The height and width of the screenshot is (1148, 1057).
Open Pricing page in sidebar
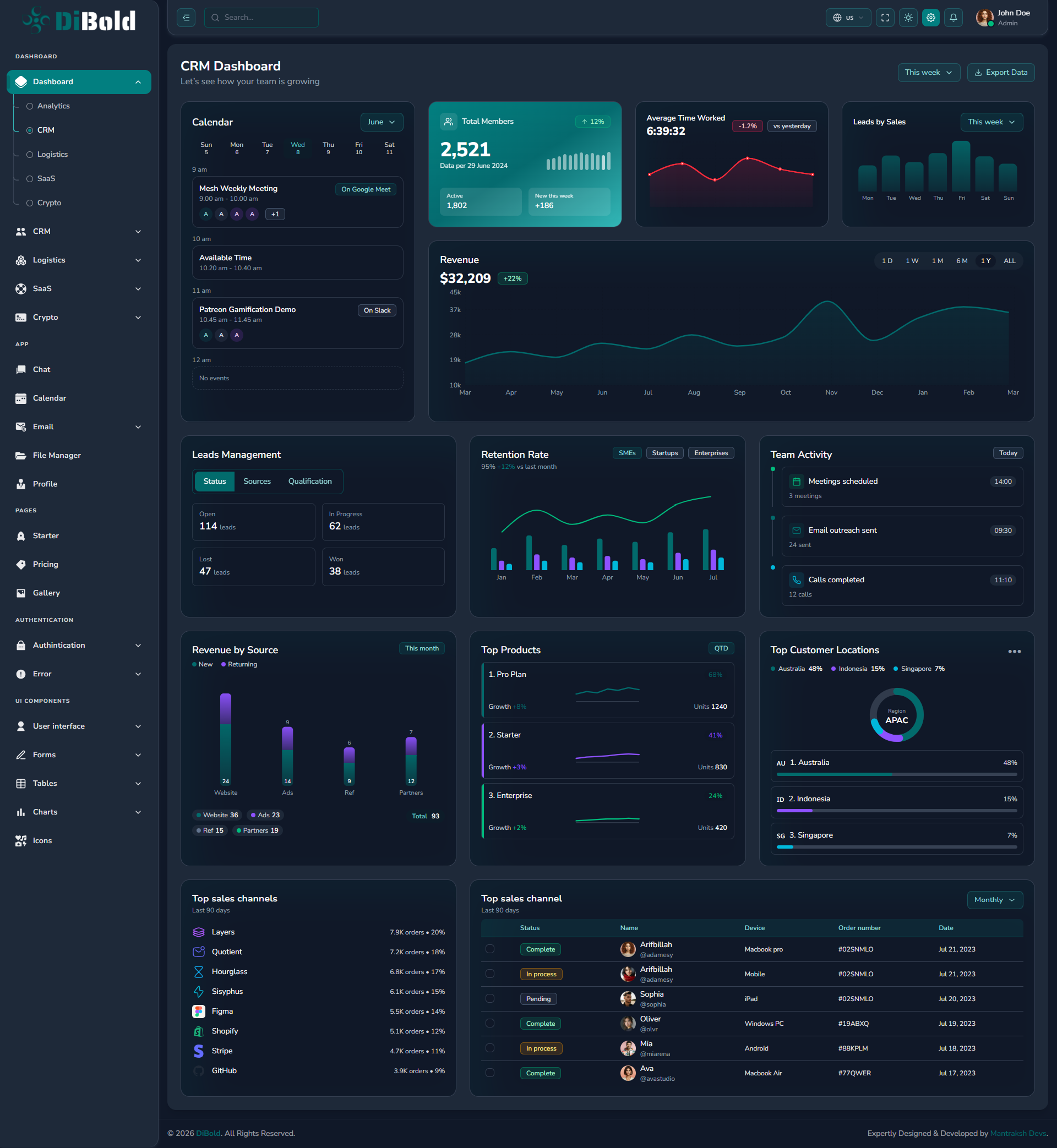click(45, 564)
